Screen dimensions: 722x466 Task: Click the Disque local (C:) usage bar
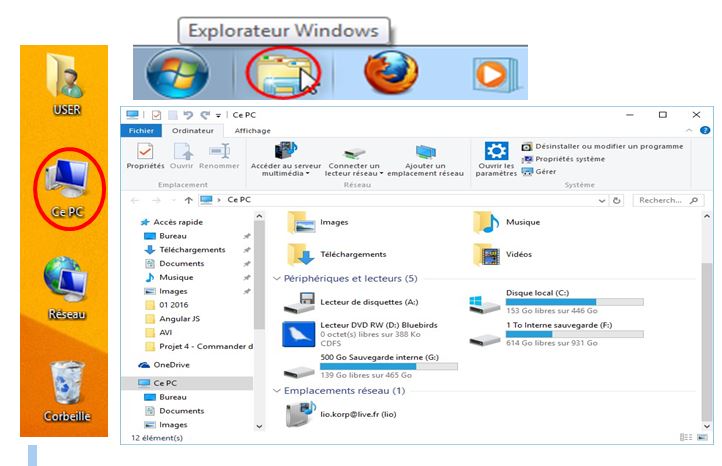click(x=574, y=302)
